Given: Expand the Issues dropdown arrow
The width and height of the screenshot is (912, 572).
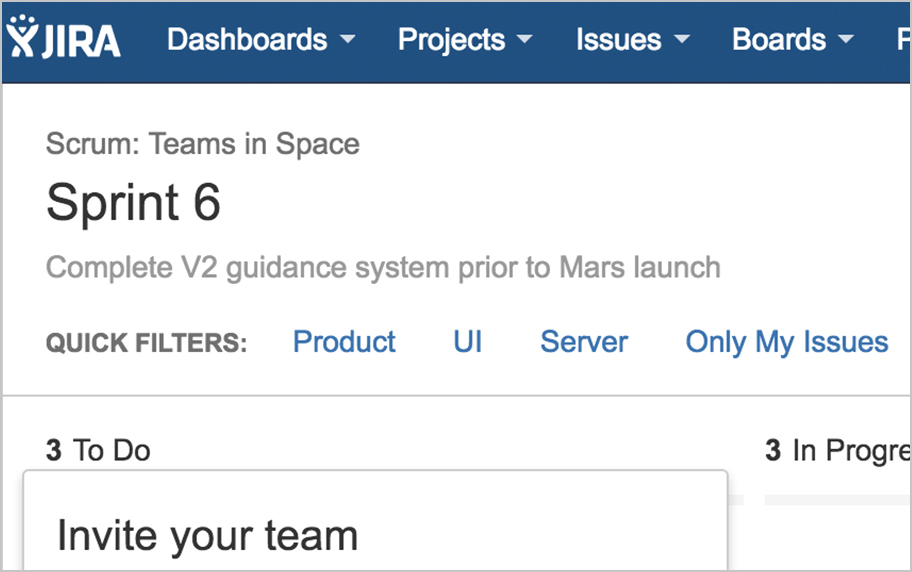Looking at the screenshot, I should [x=682, y=39].
